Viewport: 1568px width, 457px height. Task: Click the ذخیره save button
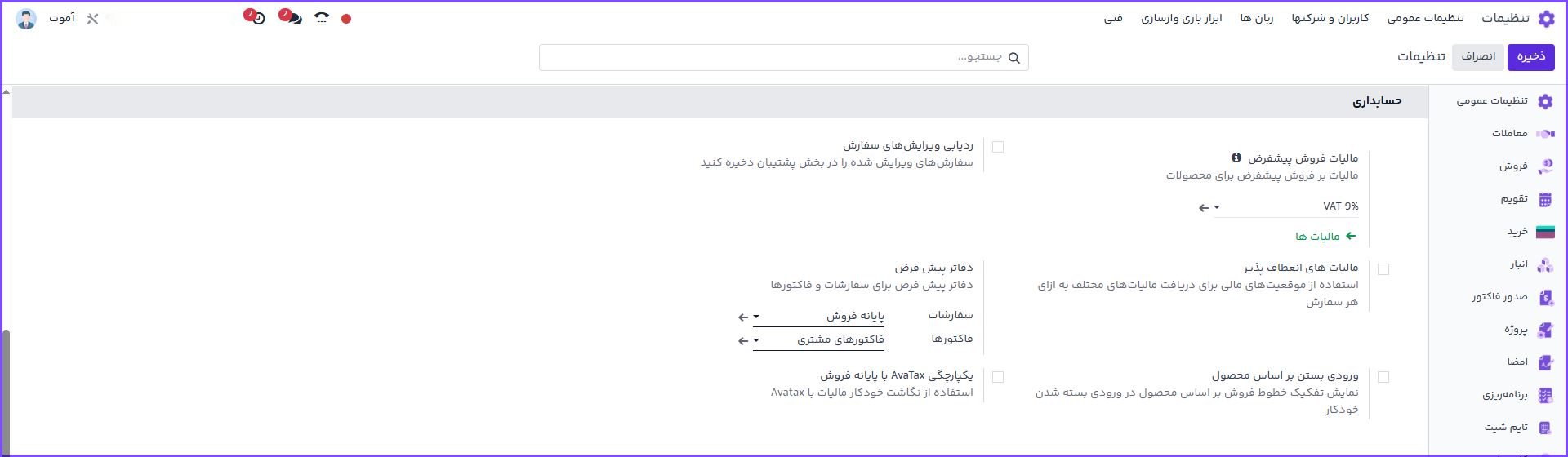[x=1530, y=56]
